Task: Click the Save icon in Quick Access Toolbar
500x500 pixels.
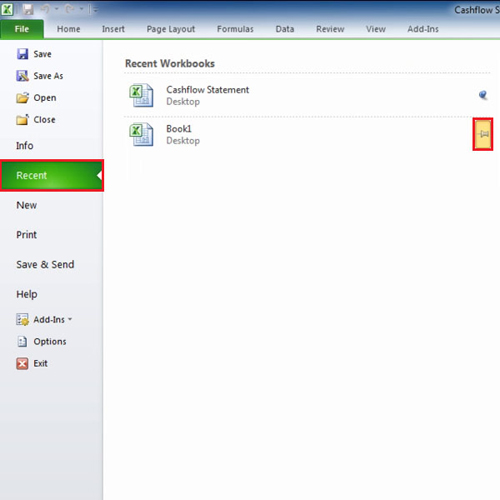Action: [x=28, y=10]
